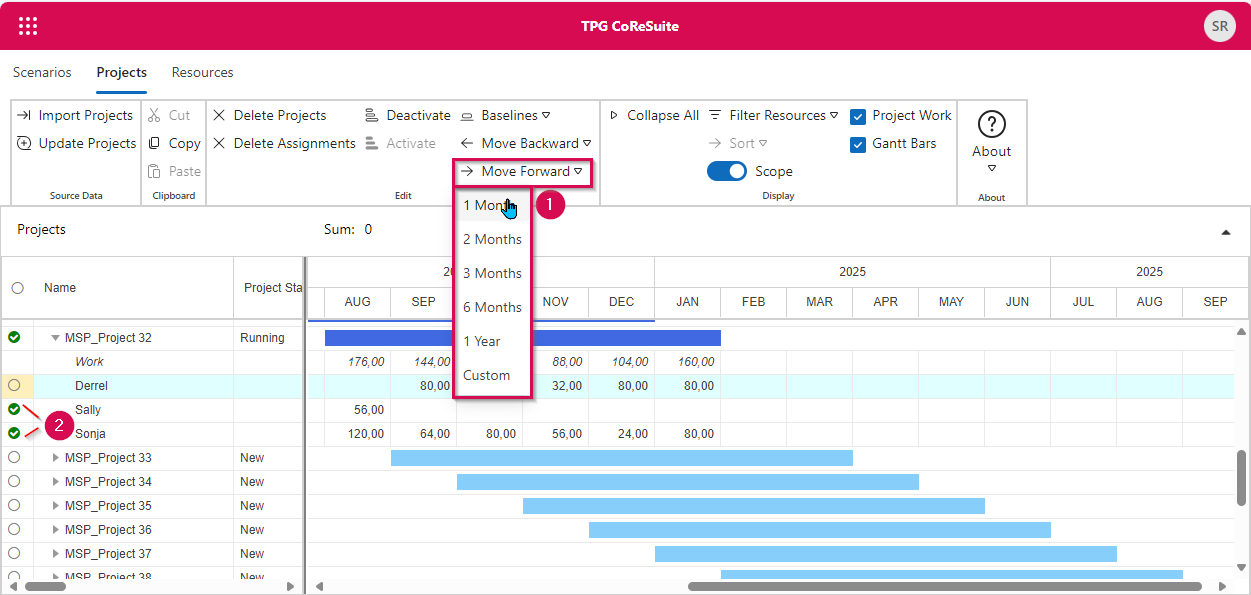Click the Delete Projects X icon
Viewport: 1251px width, 595px height.
point(219,116)
